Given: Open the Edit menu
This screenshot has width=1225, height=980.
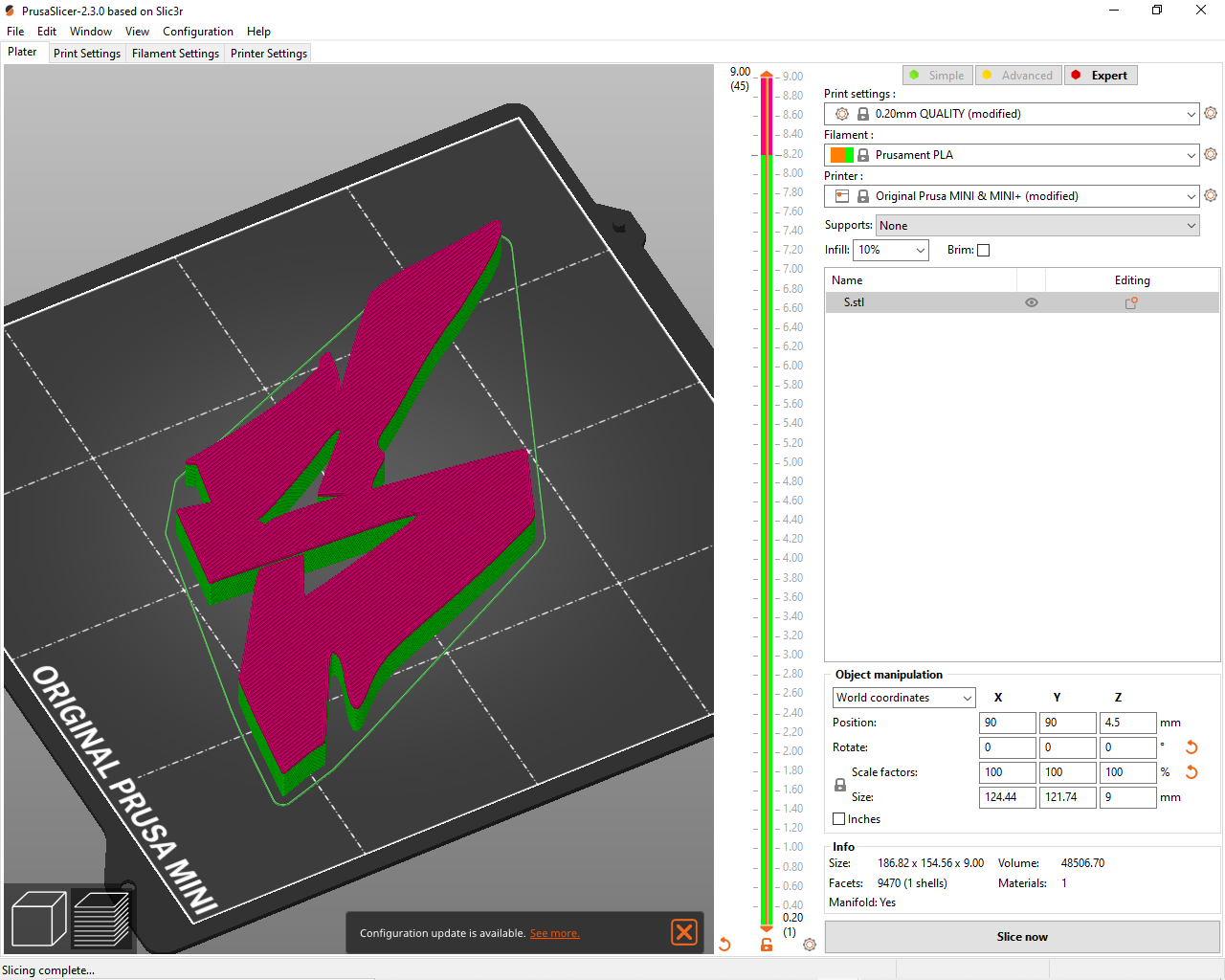Looking at the screenshot, I should 47,32.
